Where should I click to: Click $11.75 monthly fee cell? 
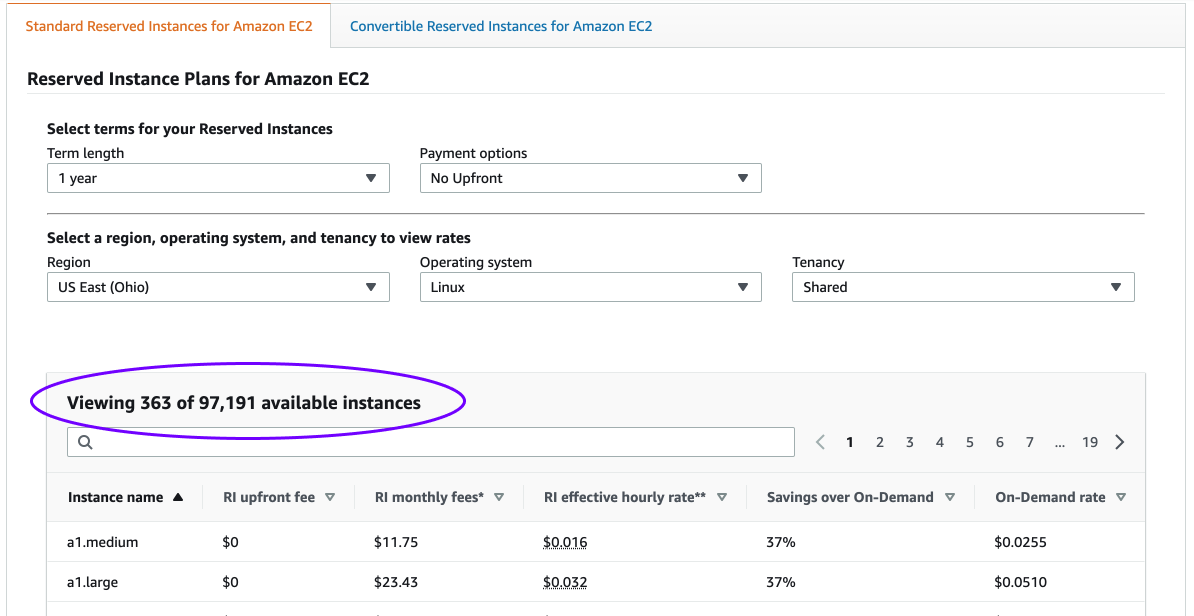pos(396,543)
